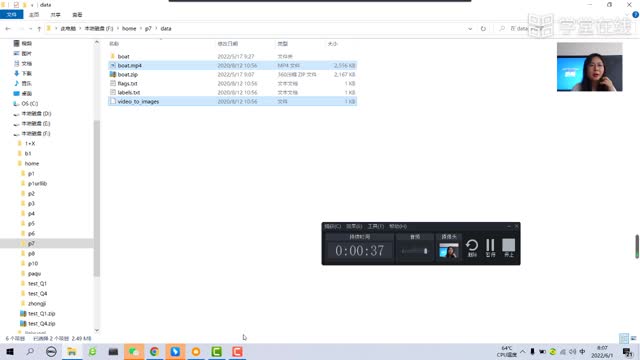This screenshot has width=640, height=360.
Task: Open green Camtasia icon in taskbar
Action: (216, 351)
